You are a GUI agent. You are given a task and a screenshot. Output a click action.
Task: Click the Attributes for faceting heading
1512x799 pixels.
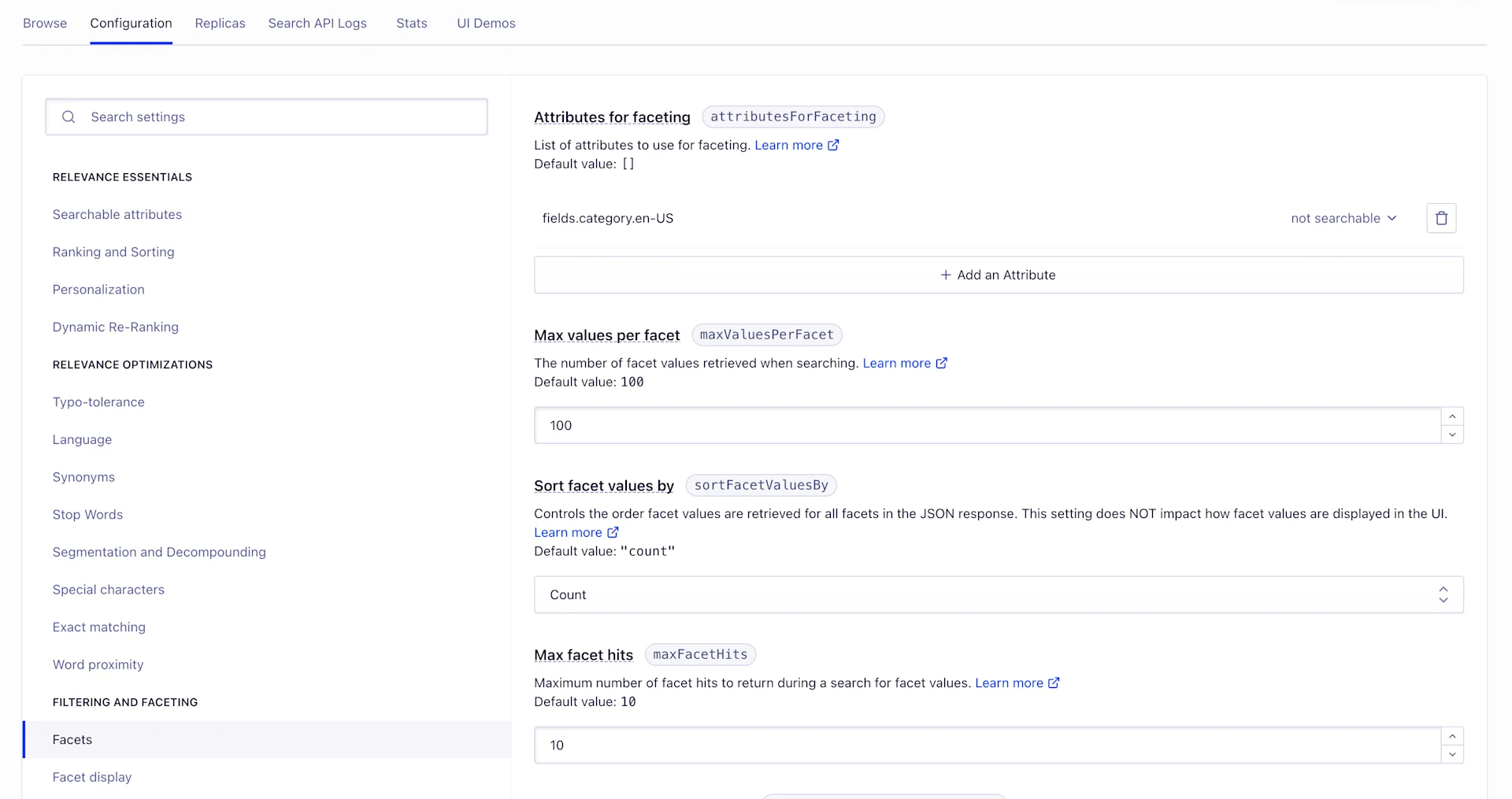tap(612, 117)
